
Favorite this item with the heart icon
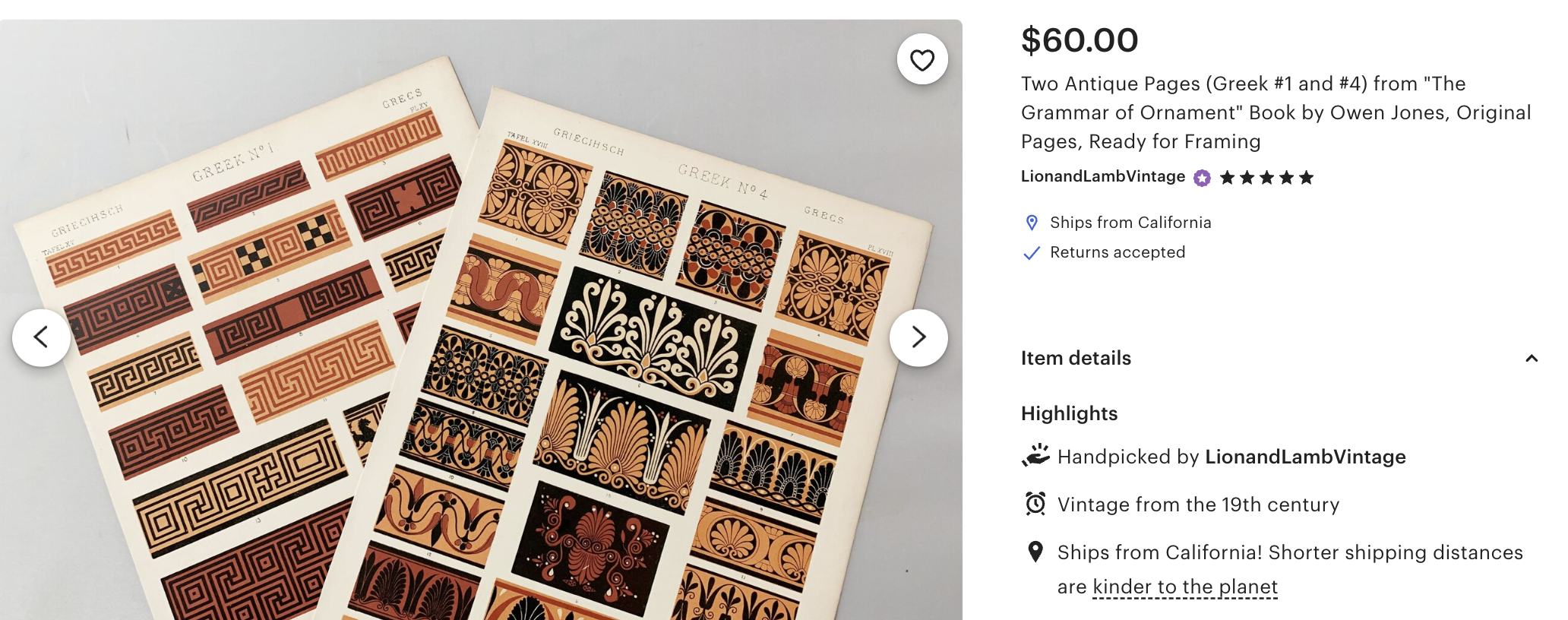(922, 59)
